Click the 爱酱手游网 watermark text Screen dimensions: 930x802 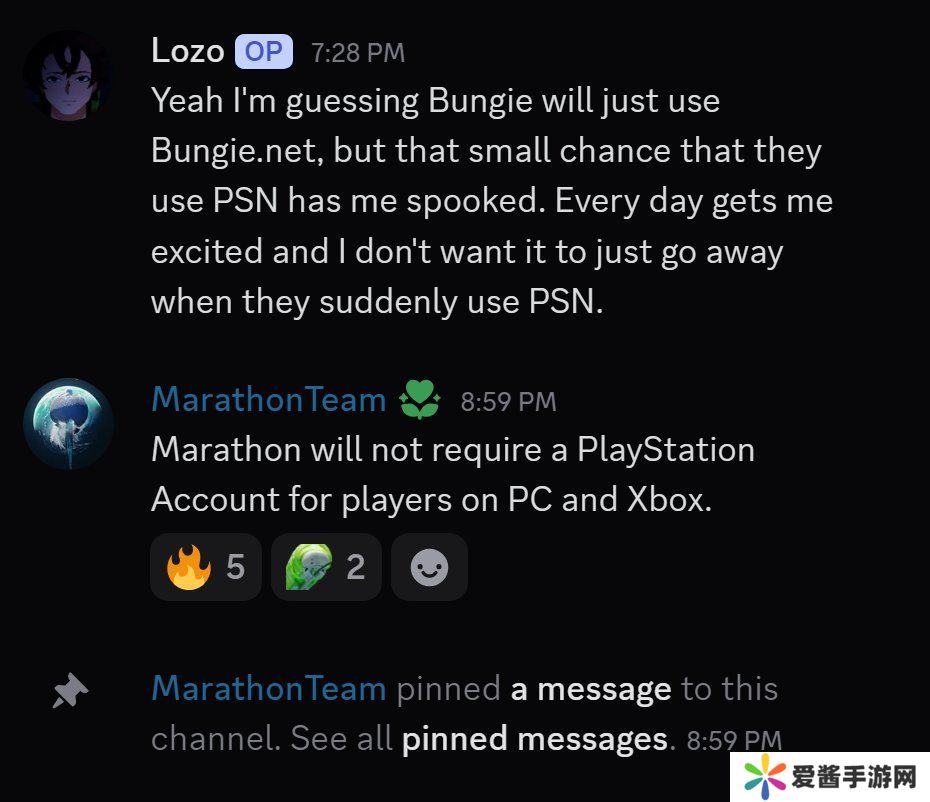(854, 777)
